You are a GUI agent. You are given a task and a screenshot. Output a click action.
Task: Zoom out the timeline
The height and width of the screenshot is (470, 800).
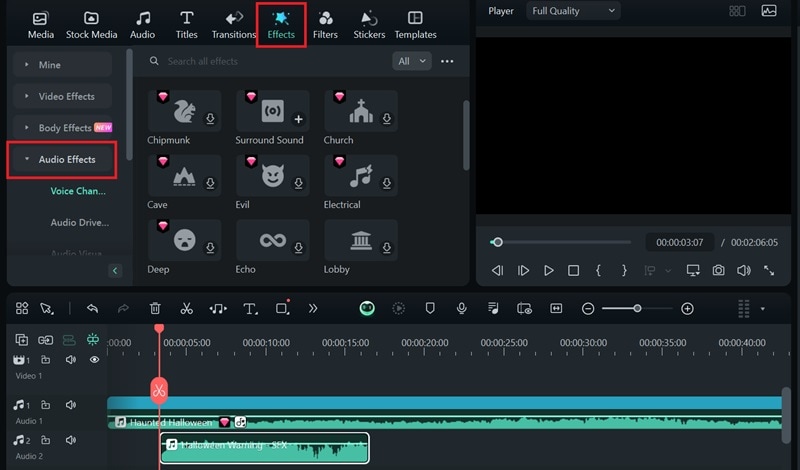coord(588,309)
